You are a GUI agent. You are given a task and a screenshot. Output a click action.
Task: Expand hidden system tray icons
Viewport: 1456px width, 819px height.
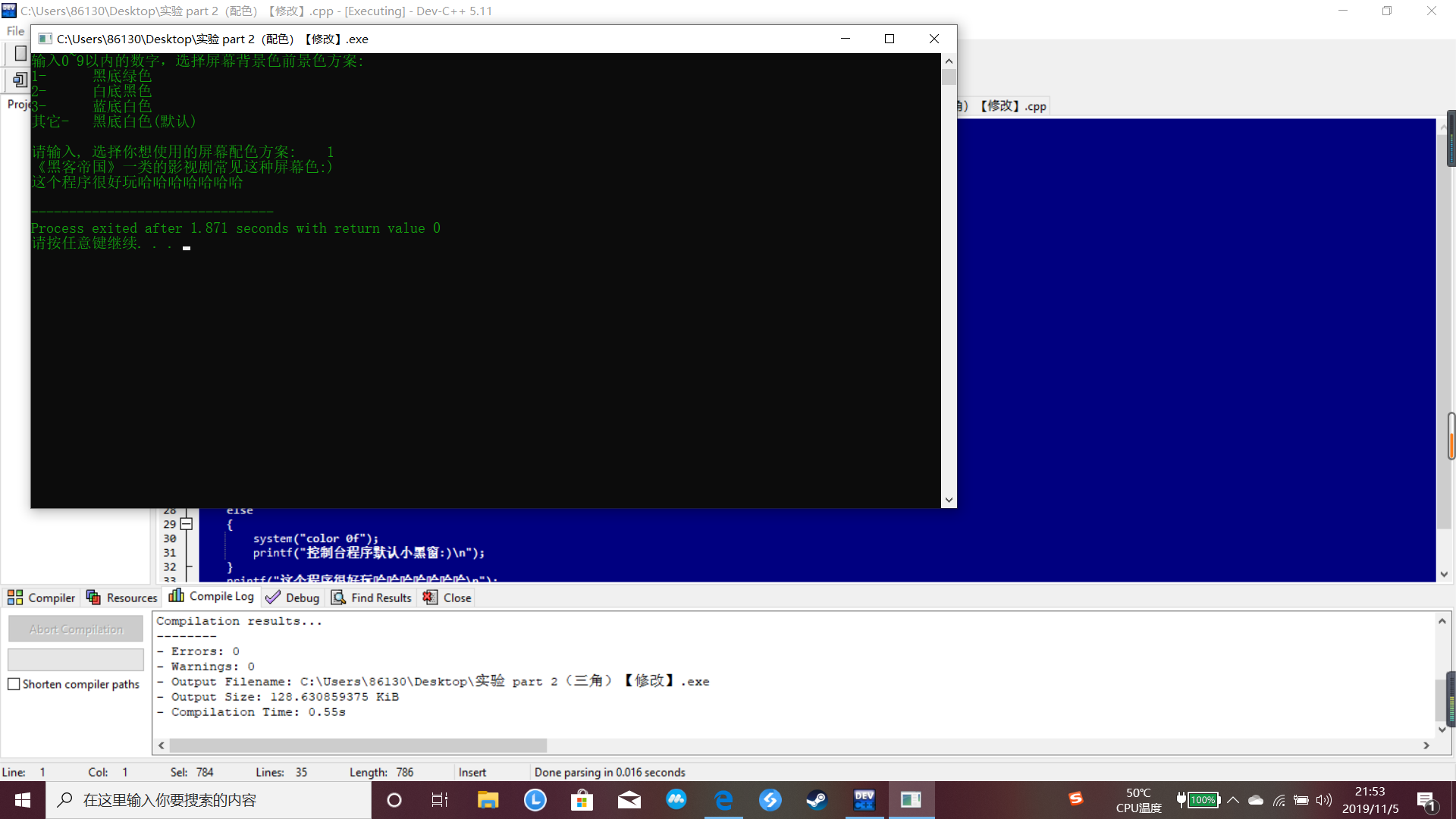pyautogui.click(x=1233, y=800)
